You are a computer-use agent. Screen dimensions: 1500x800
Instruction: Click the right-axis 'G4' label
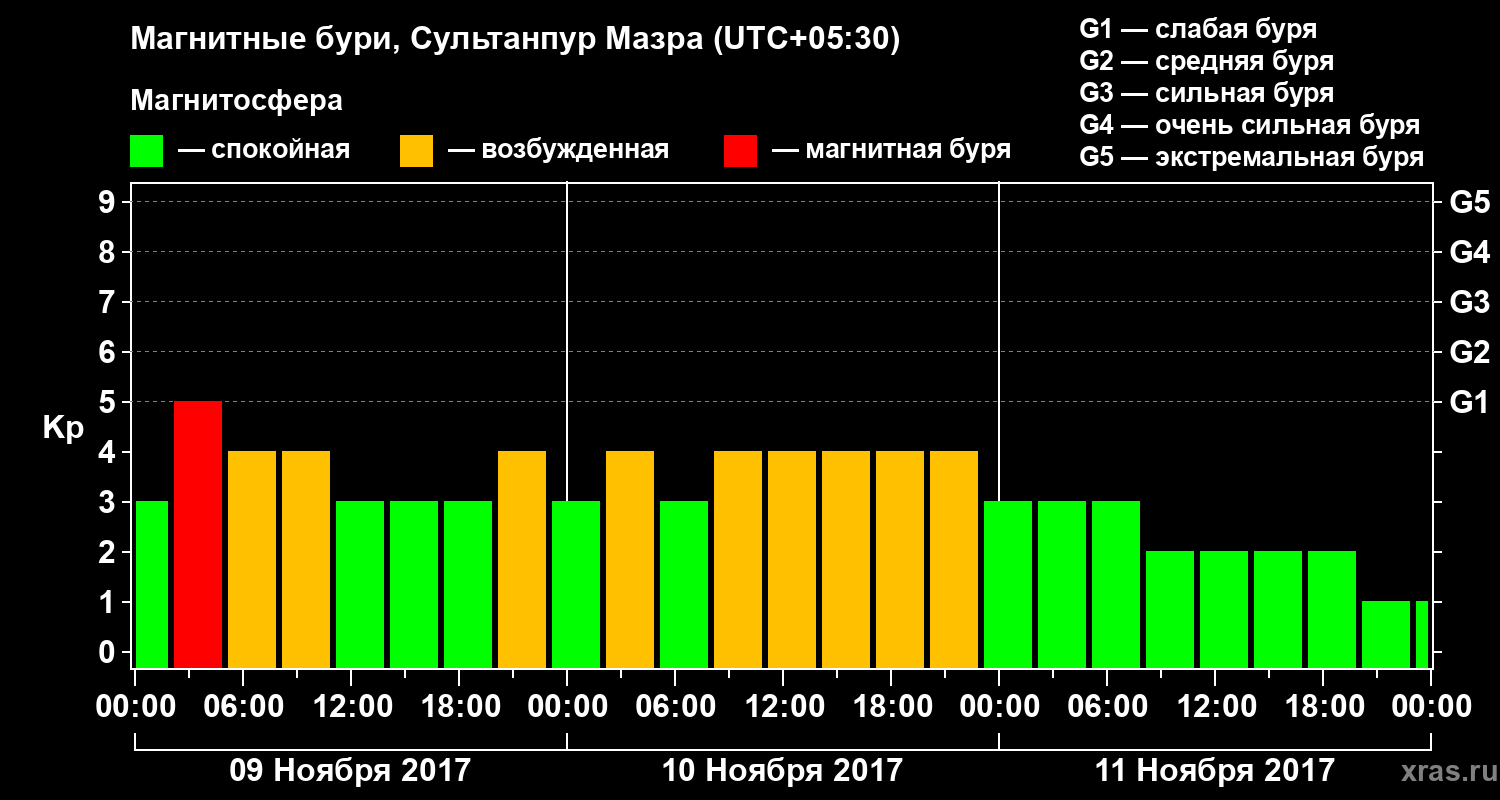pyautogui.click(x=1469, y=252)
